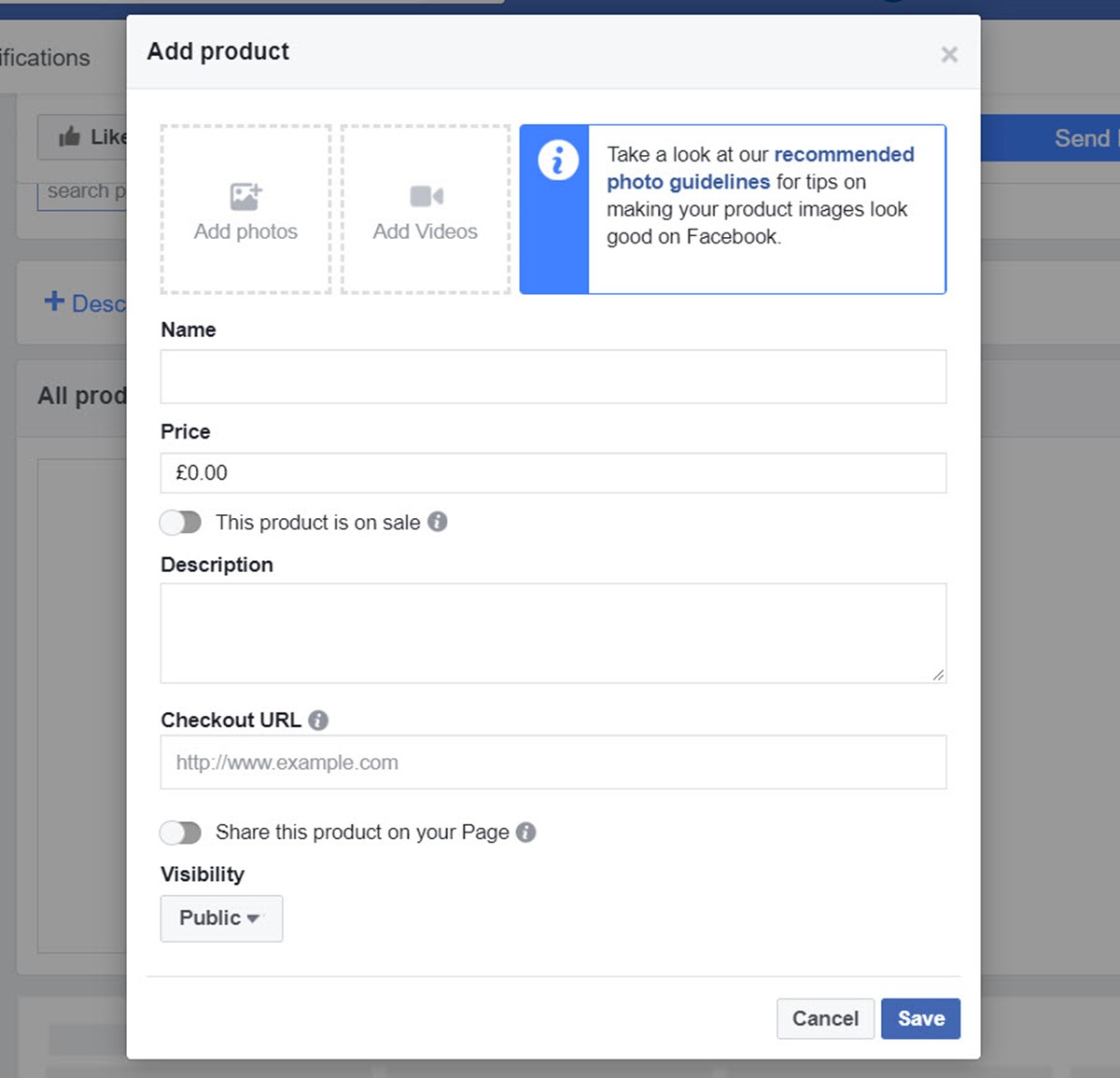Select the Checkout URL input box

click(553, 763)
